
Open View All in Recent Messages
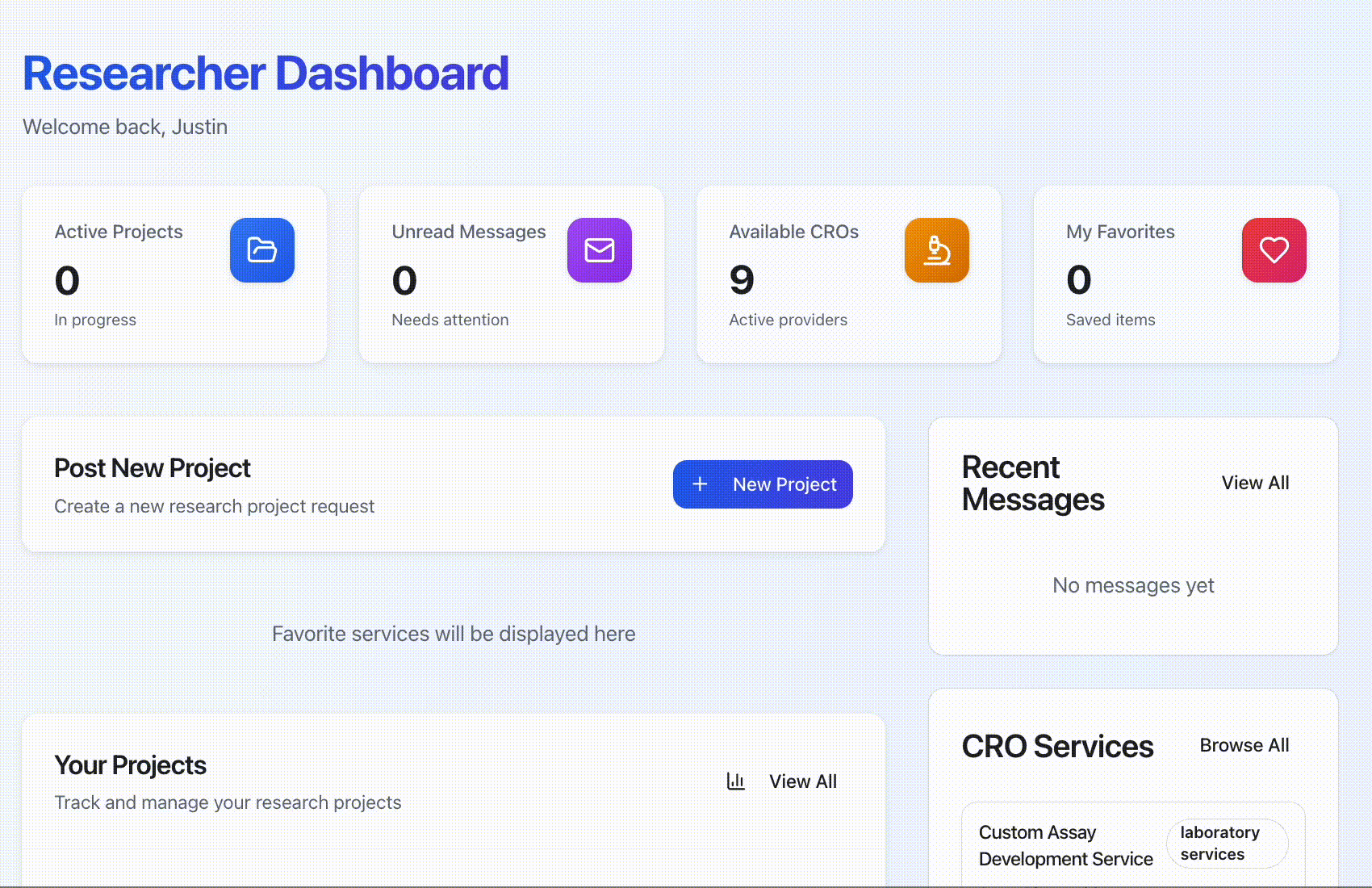pos(1255,483)
